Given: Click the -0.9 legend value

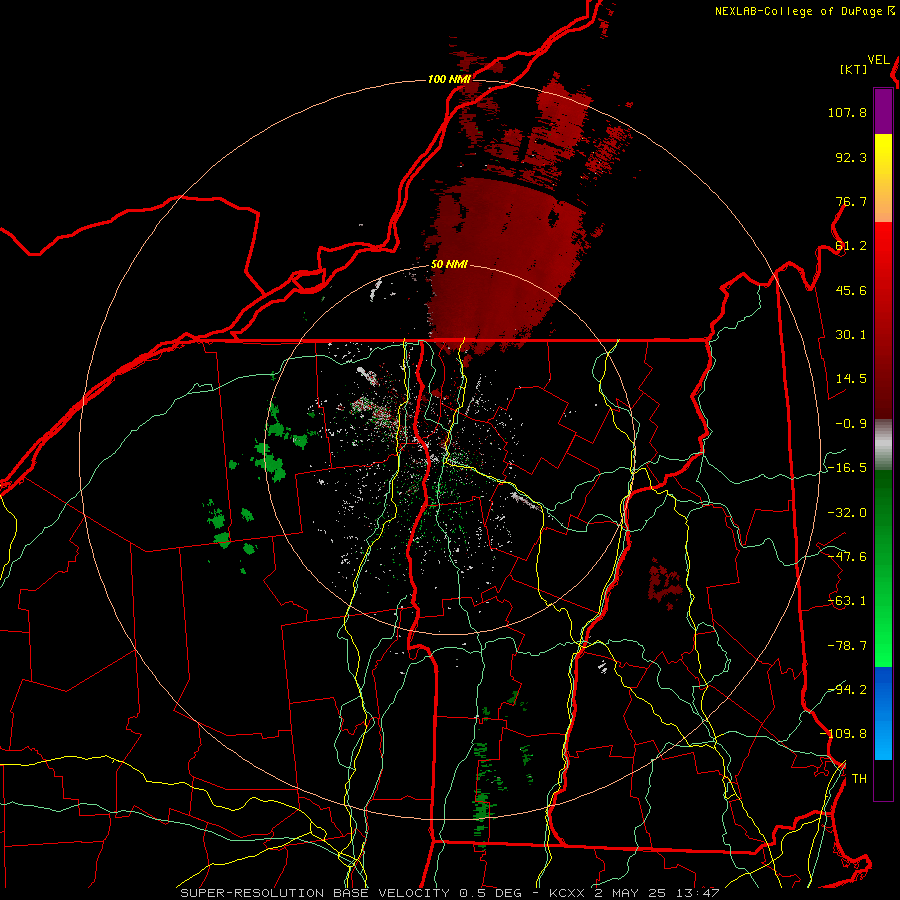Looking at the screenshot, I should tap(851, 424).
